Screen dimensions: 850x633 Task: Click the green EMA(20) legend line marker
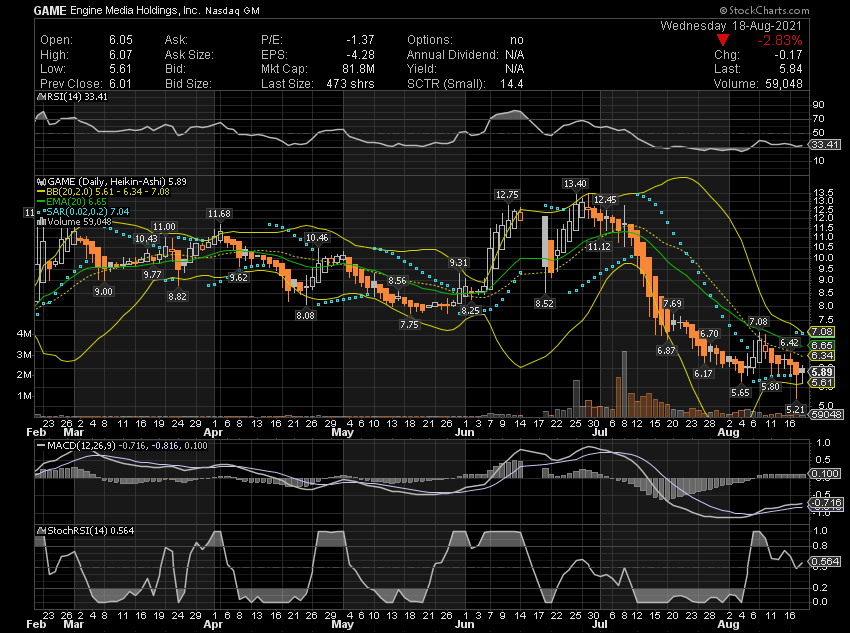point(41,202)
